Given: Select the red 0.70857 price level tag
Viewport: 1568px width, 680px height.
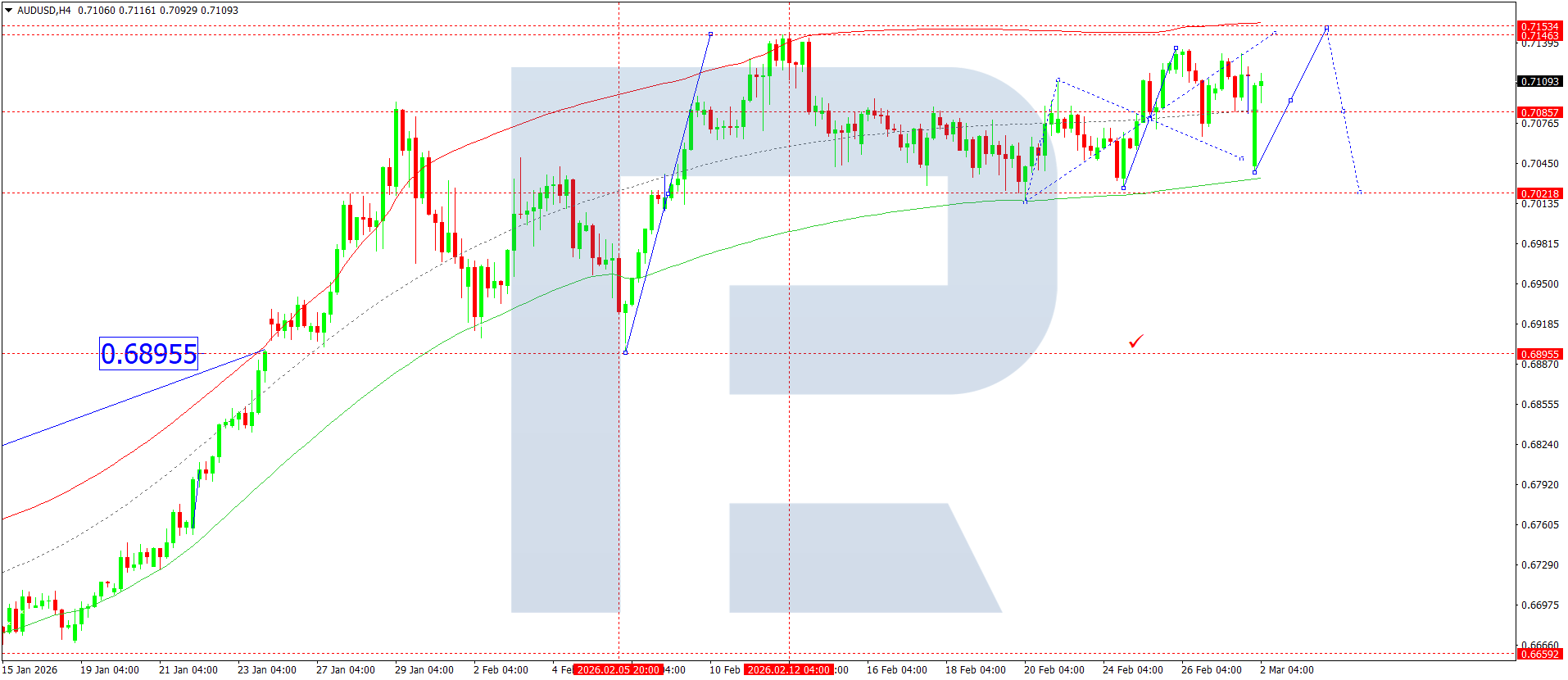Looking at the screenshot, I should coord(1539,112).
